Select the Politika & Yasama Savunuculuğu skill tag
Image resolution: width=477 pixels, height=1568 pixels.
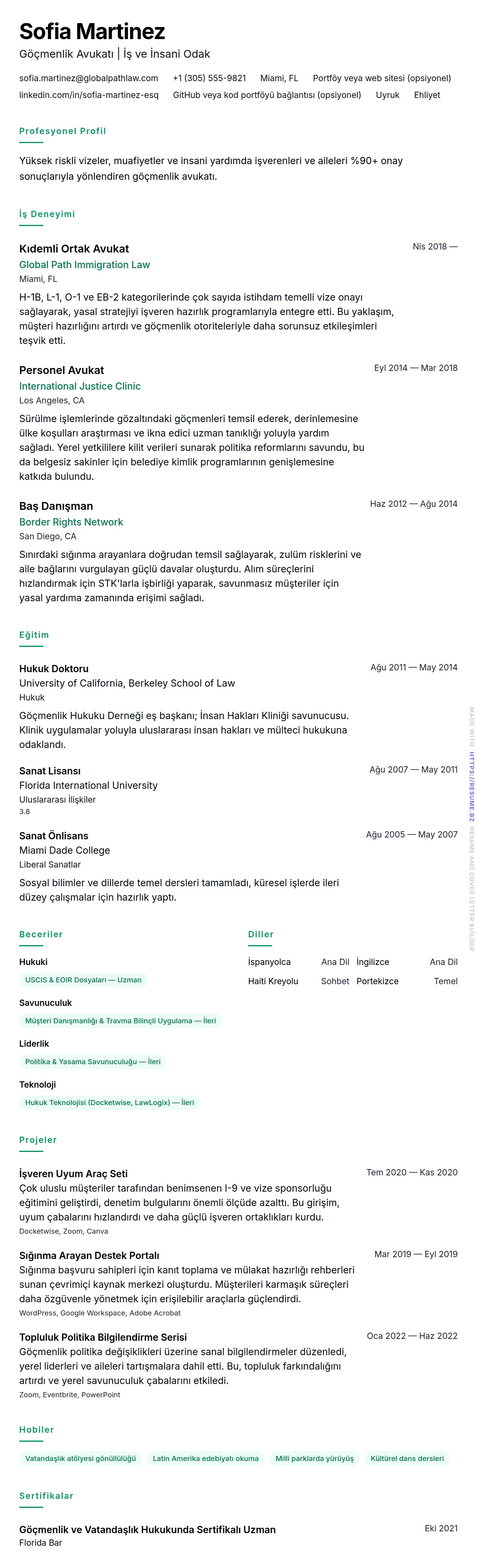tap(93, 1061)
